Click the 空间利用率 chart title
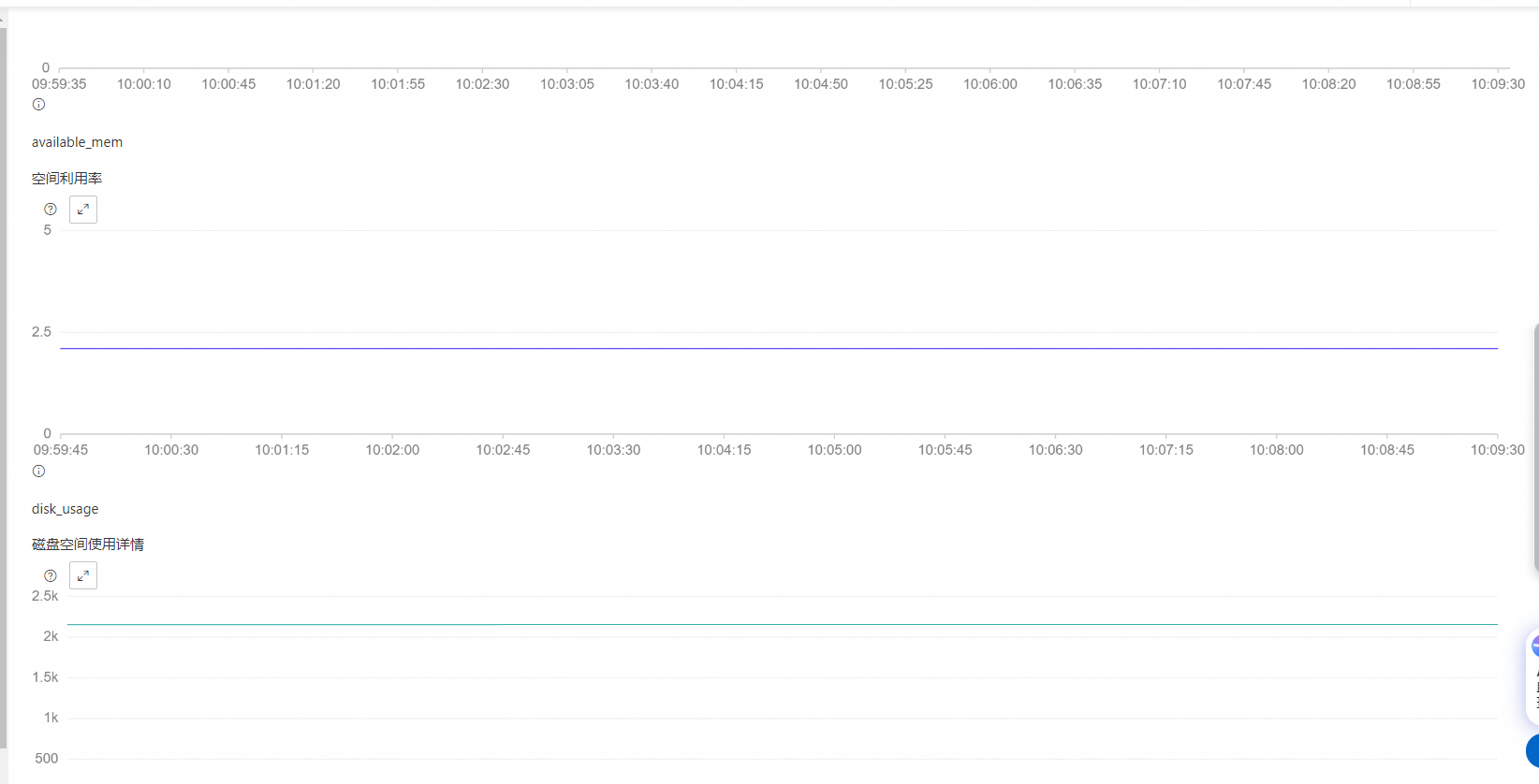This screenshot has width=1539, height=784. point(66,178)
